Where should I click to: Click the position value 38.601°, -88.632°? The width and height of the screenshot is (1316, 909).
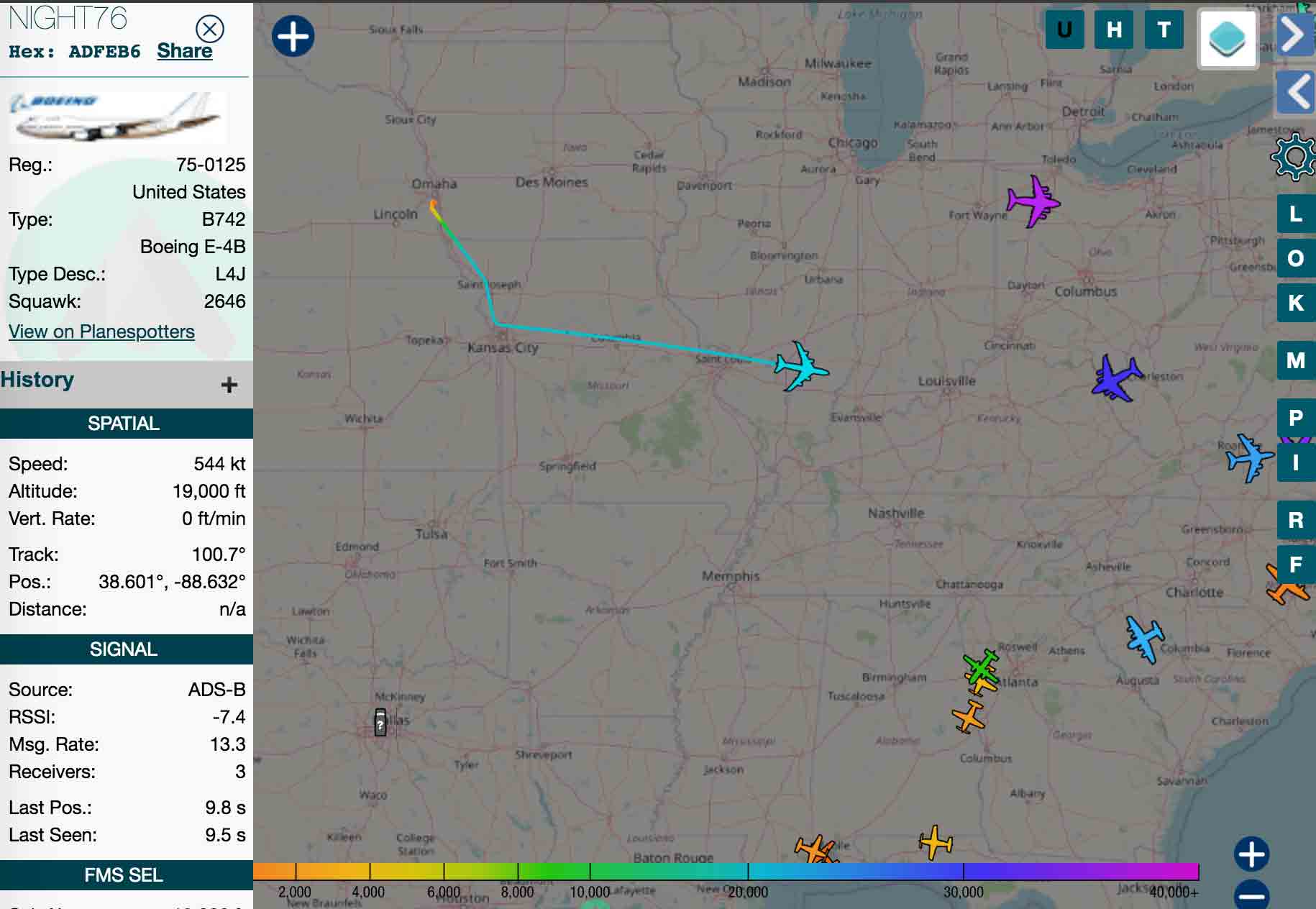pyautogui.click(x=172, y=582)
